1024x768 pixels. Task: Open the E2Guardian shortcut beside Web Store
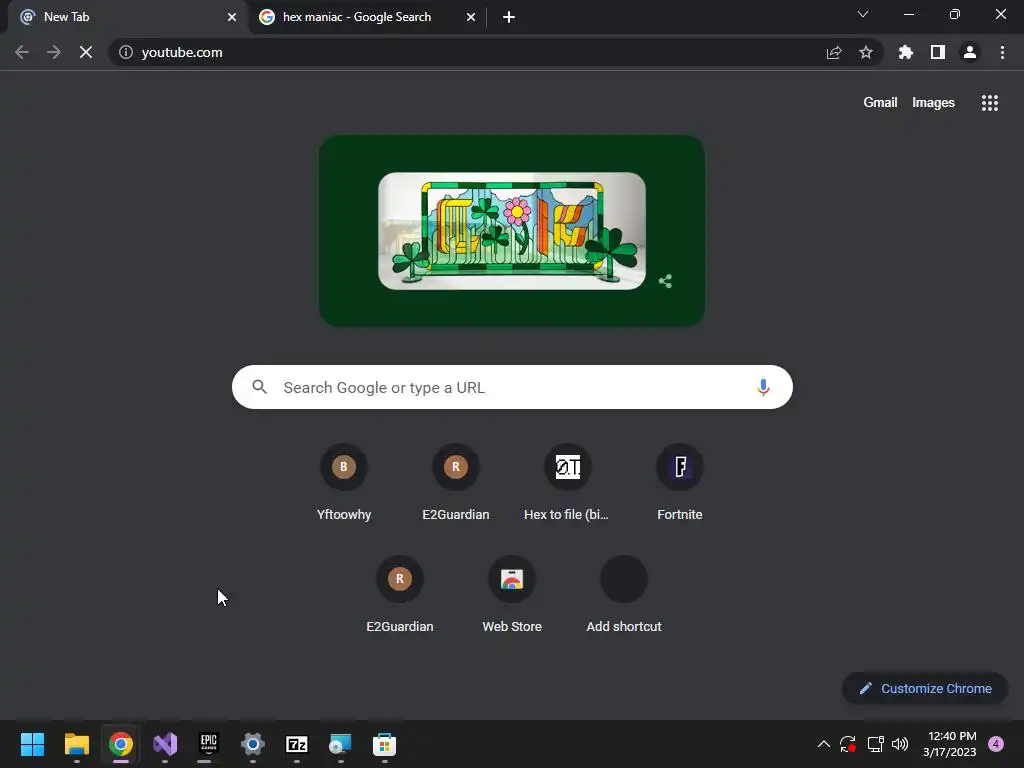pos(400,594)
